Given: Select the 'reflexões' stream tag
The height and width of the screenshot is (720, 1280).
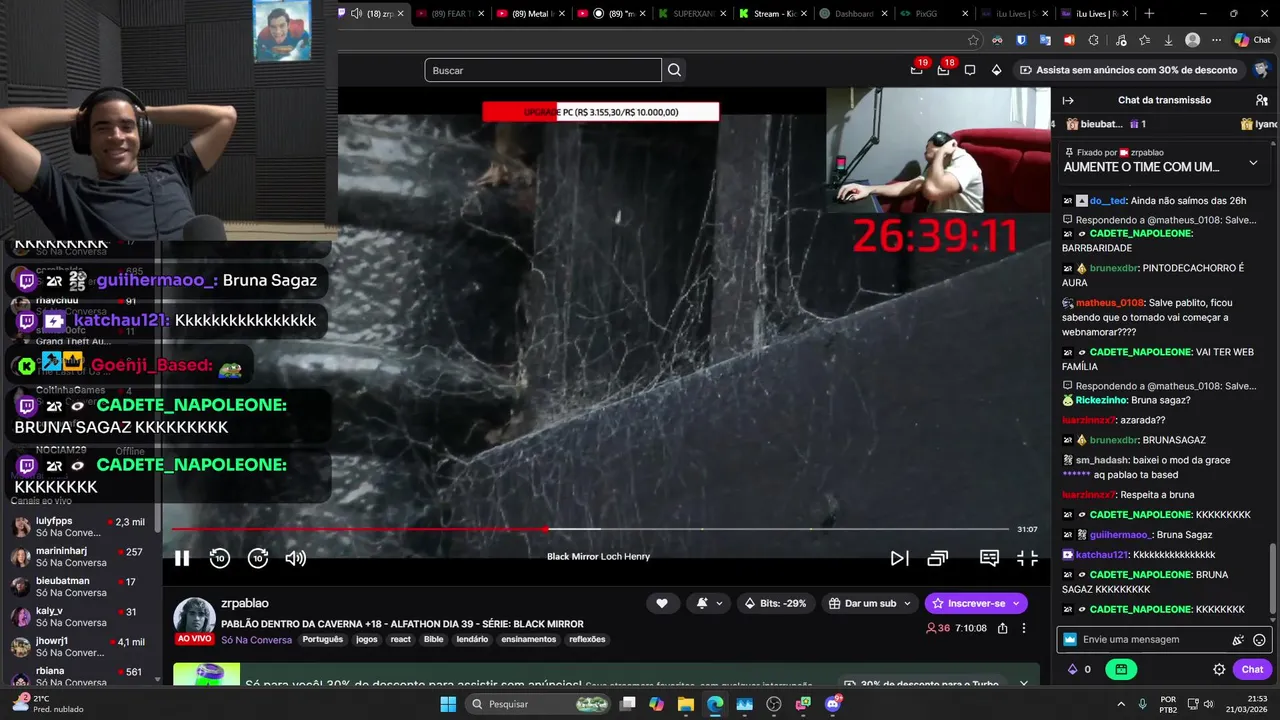Looking at the screenshot, I should (x=588, y=640).
